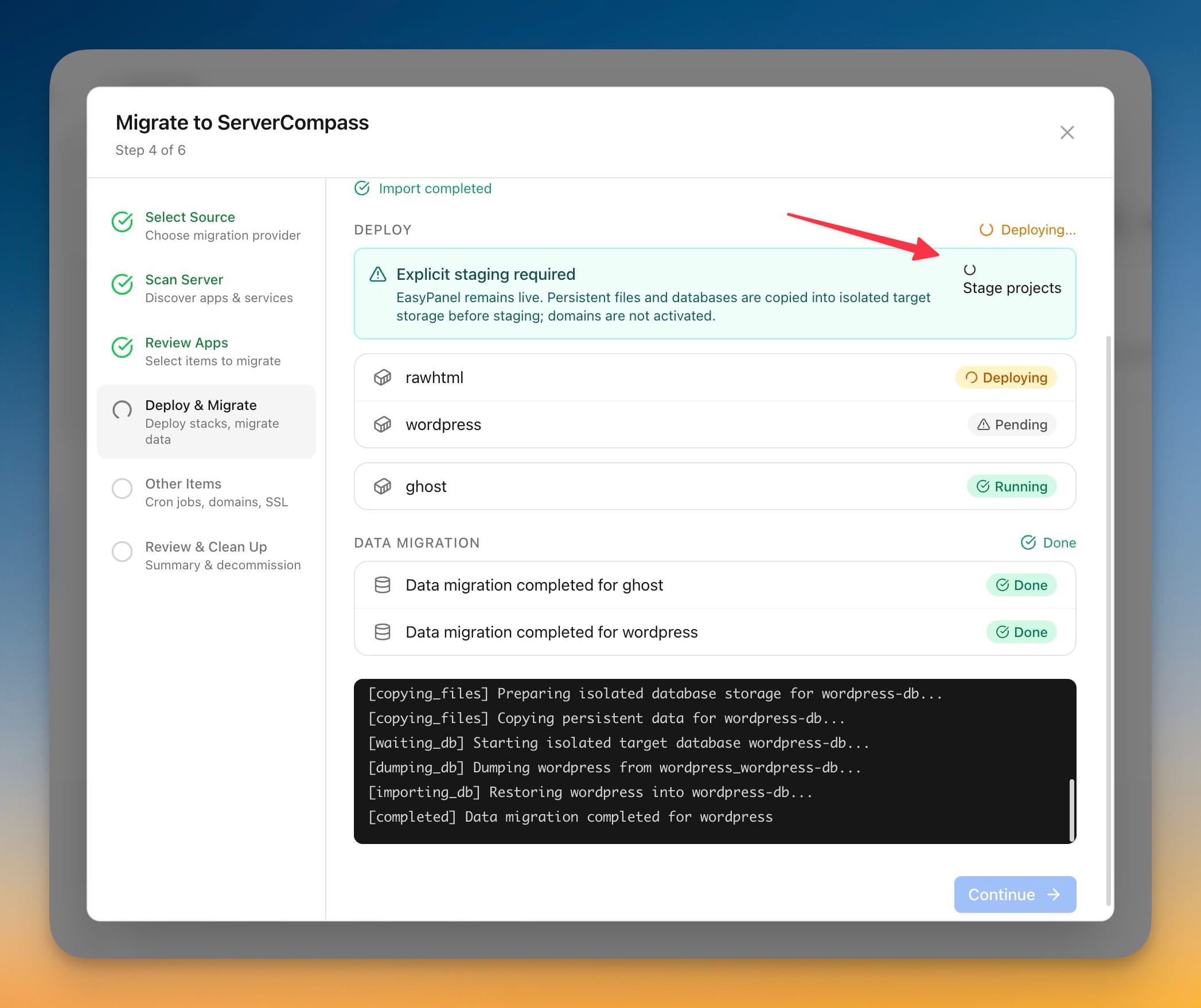This screenshot has height=1008, width=1201.
Task: Click the Scan Server green check icon
Action: coord(122,284)
